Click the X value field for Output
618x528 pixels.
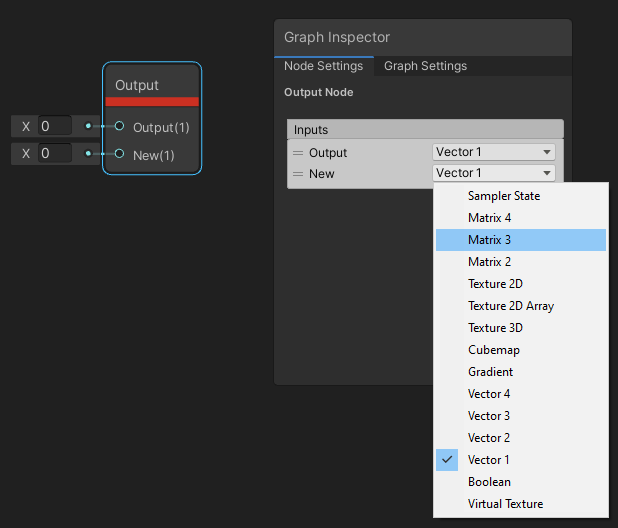click(x=55, y=126)
